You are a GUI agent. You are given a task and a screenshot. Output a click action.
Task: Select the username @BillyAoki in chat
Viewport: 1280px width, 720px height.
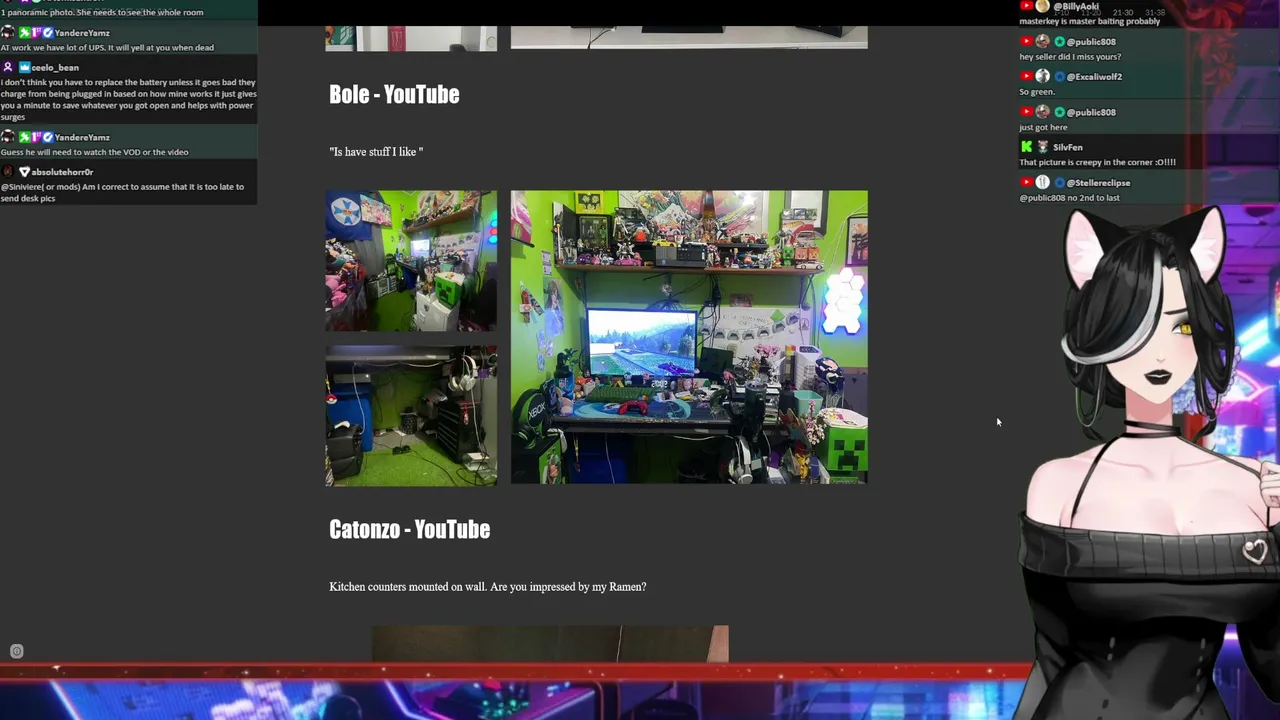[x=1076, y=6]
